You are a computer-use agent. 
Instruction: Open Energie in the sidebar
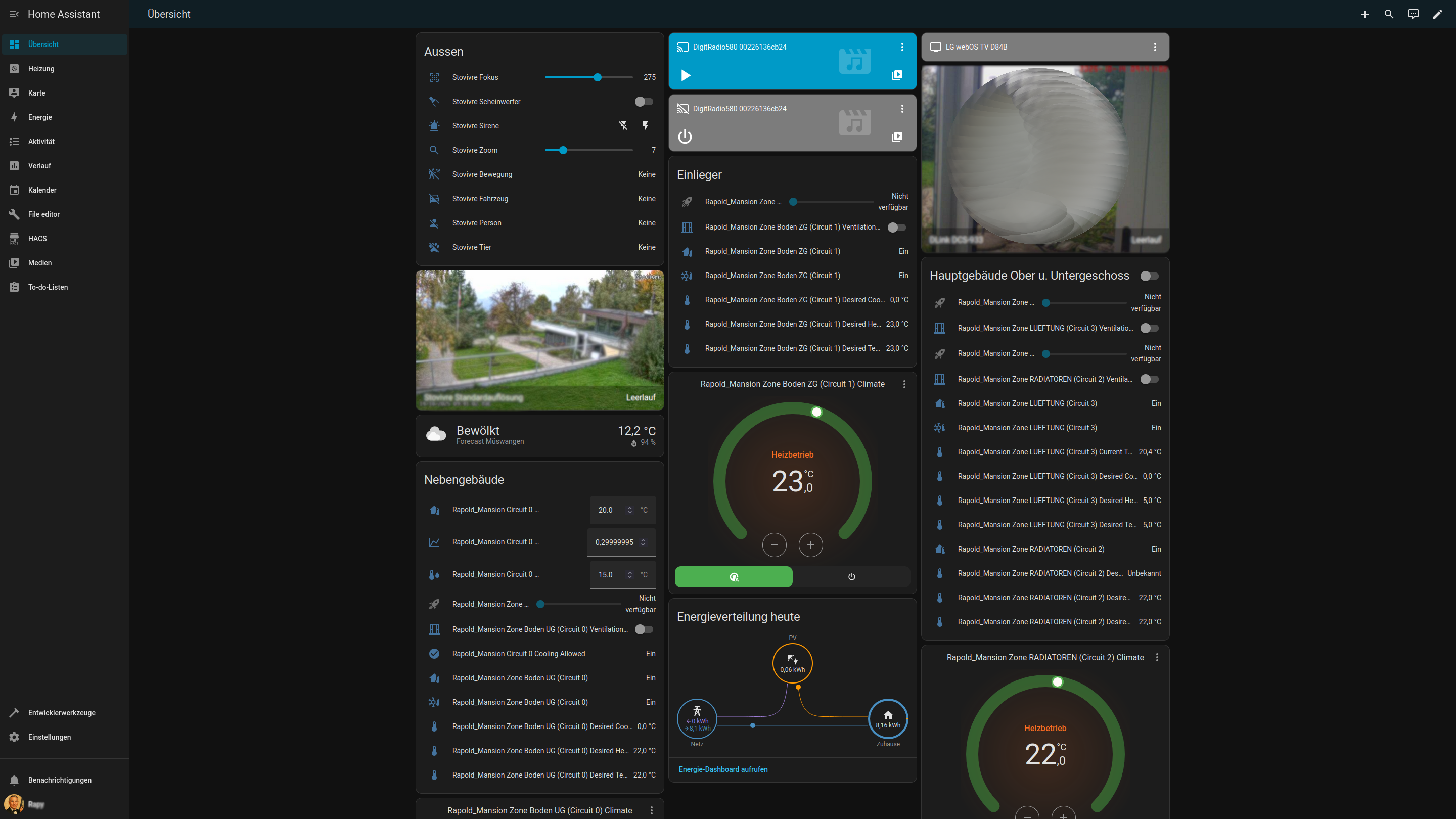pyautogui.click(x=40, y=117)
